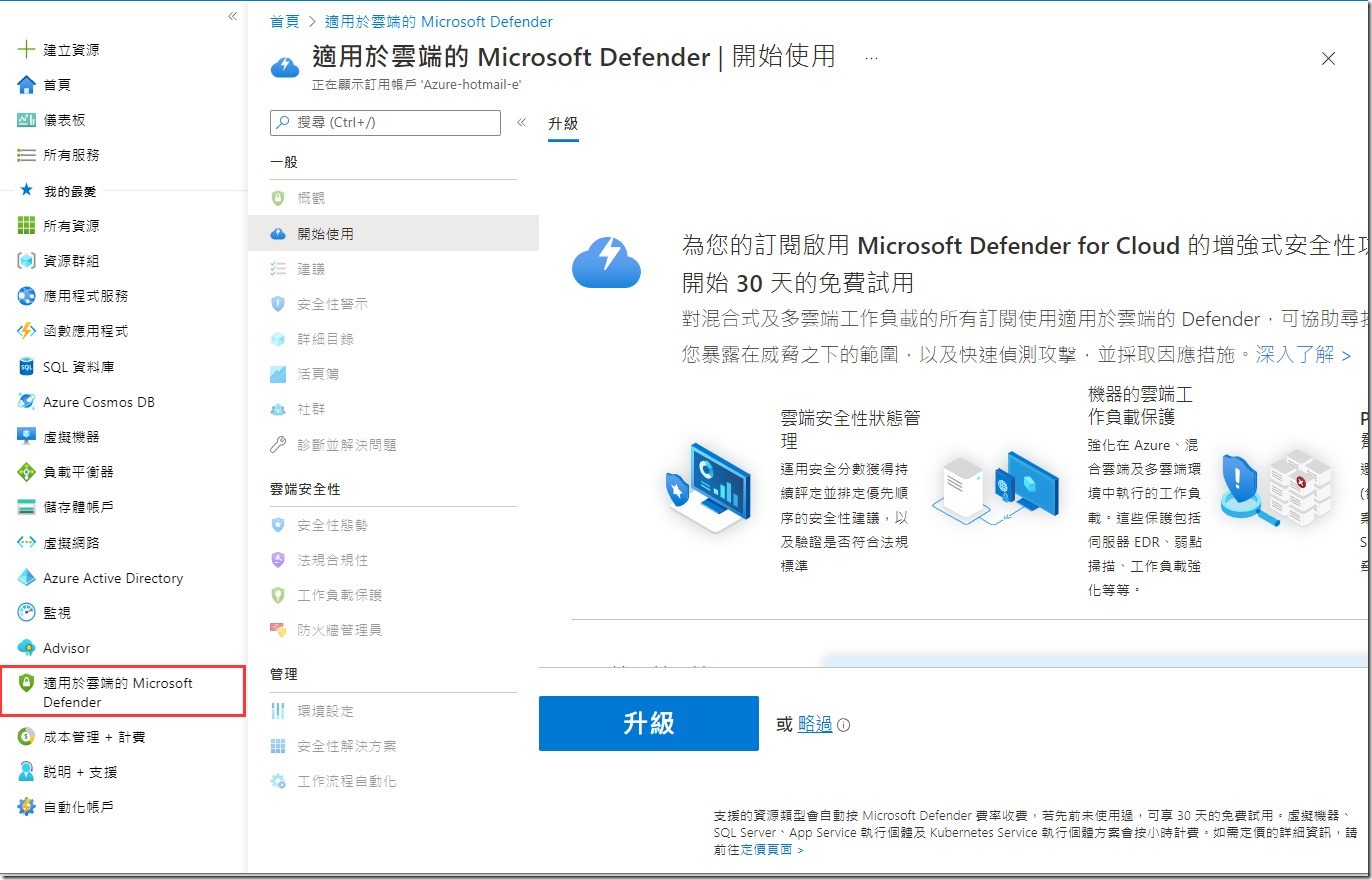Click the 首頁 breadcrumb link

click(285, 21)
